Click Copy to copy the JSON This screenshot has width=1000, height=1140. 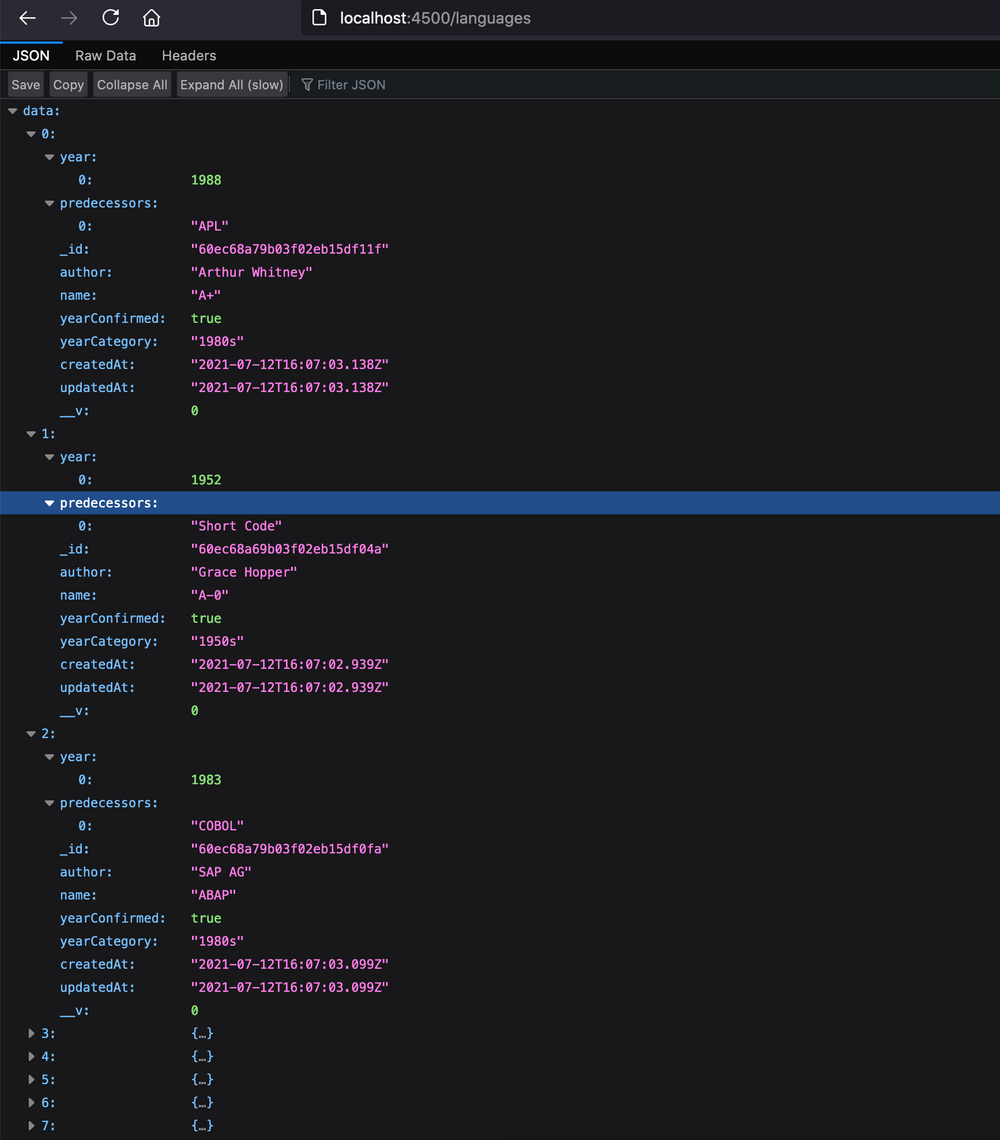68,84
